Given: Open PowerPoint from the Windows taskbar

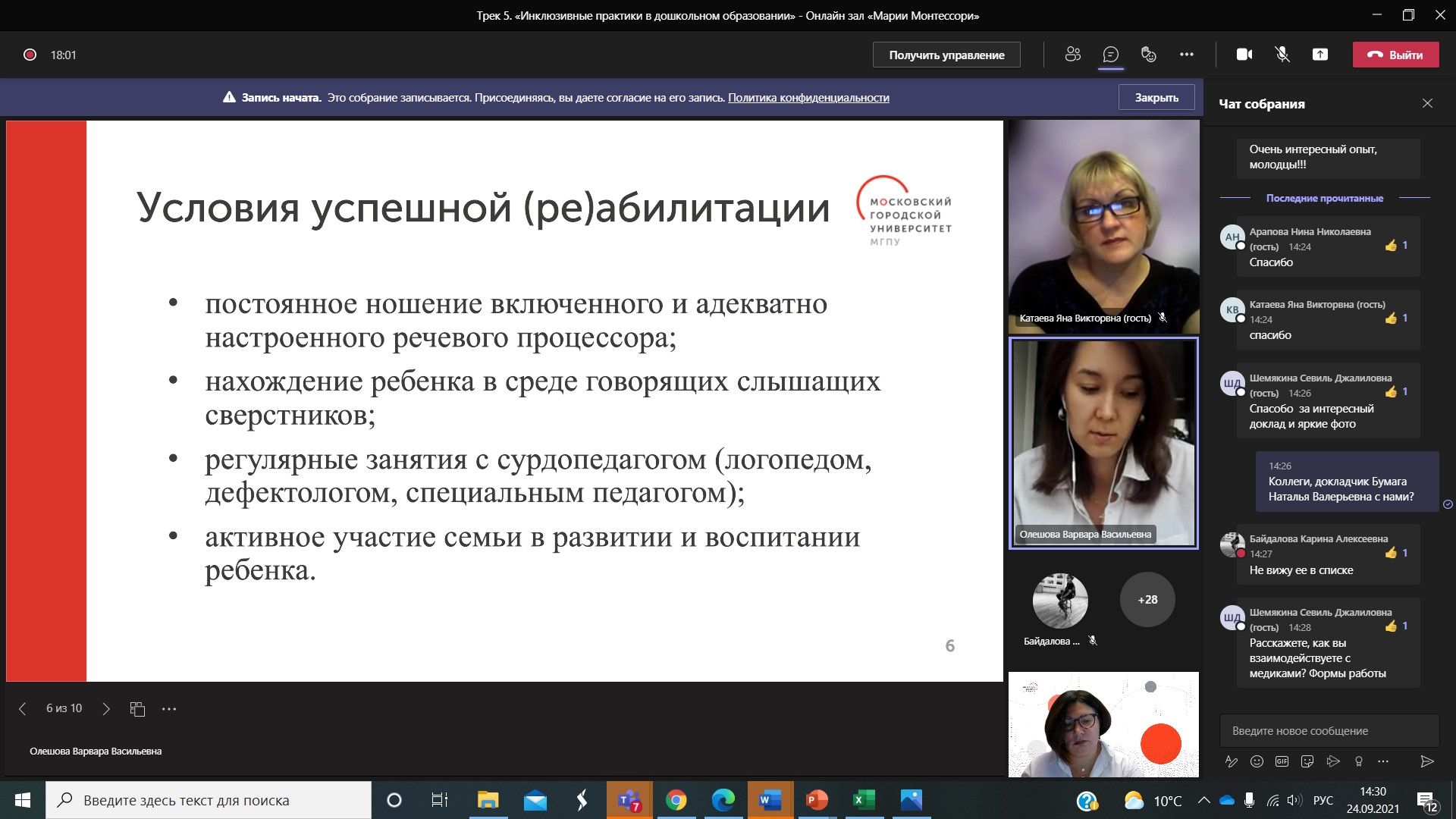Looking at the screenshot, I should pyautogui.click(x=817, y=800).
